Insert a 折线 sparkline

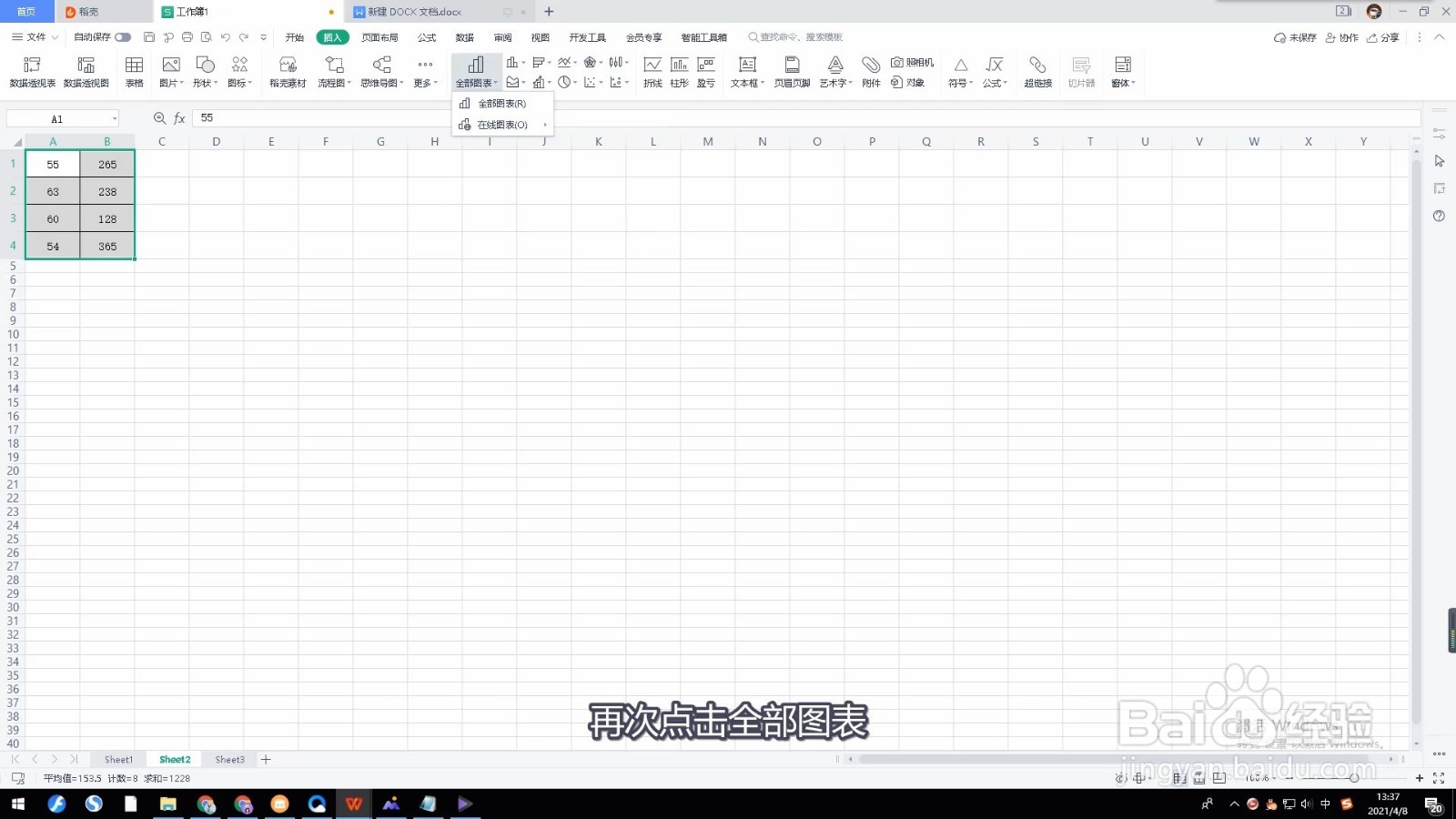click(x=652, y=72)
